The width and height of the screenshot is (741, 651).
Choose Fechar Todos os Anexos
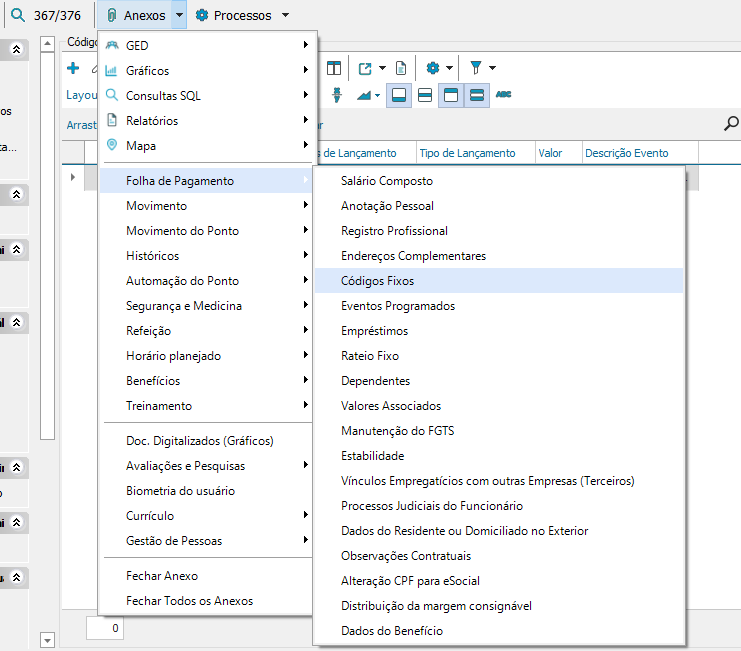(x=189, y=601)
